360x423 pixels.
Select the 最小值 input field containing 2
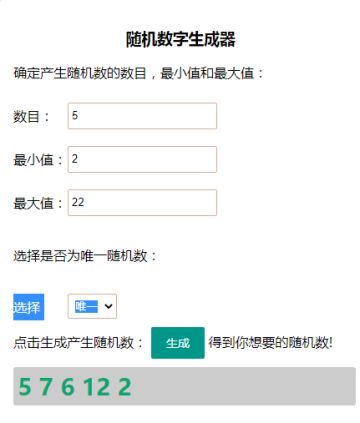pos(142,159)
